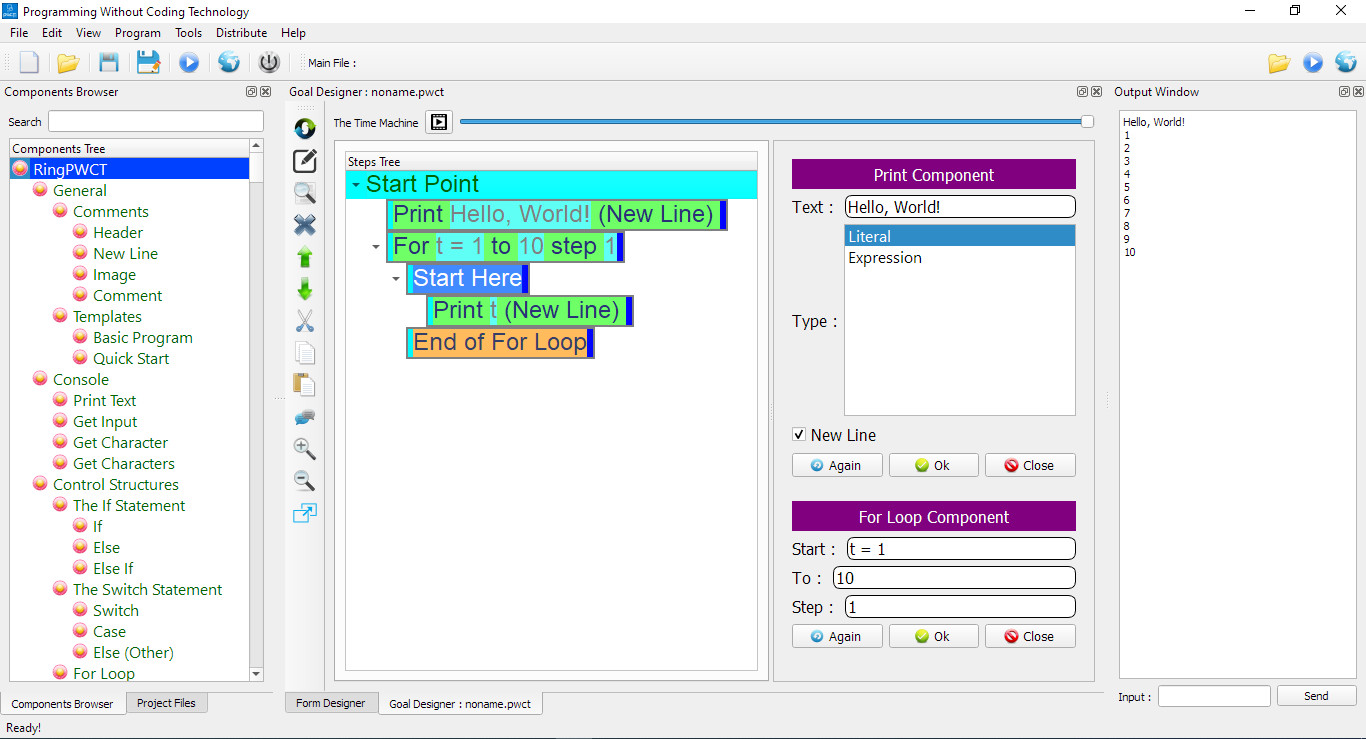This screenshot has width=1366, height=739.
Task: Select the Interaction icon in the Goal Designer toolbar
Action: coord(304,128)
